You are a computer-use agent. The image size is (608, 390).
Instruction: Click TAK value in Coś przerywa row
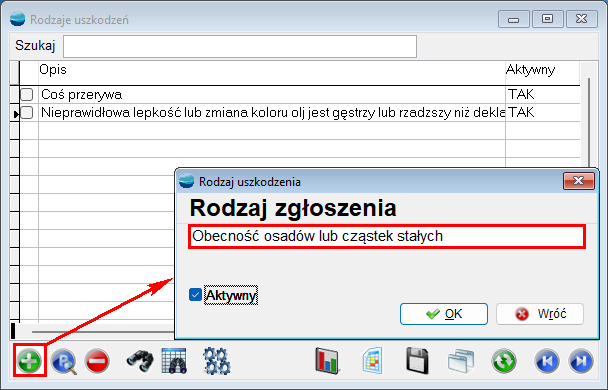(x=521, y=94)
